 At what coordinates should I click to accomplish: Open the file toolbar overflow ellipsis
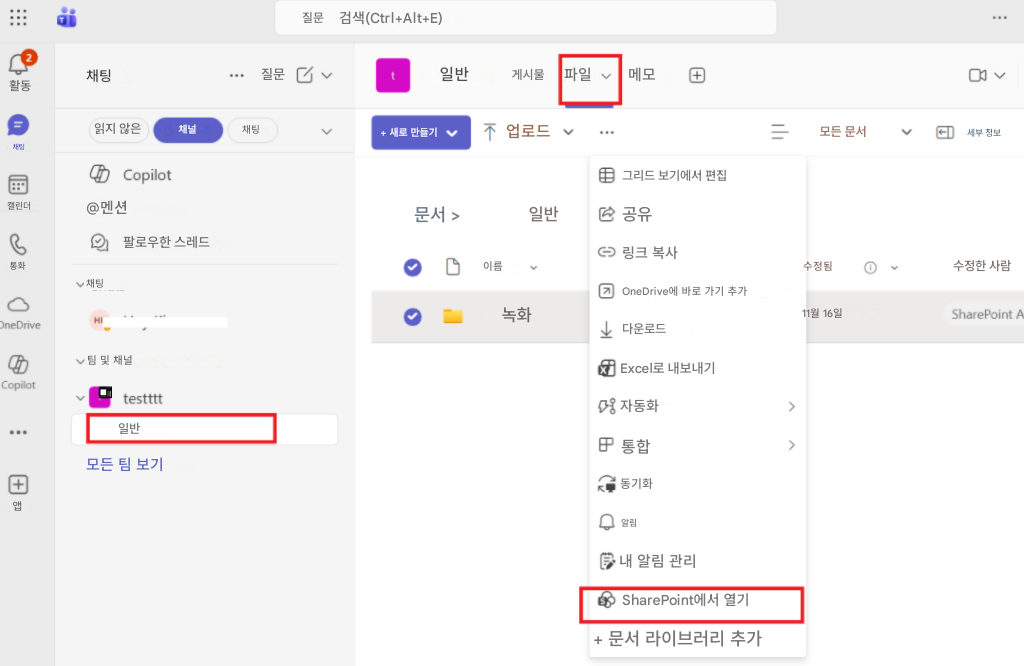click(x=607, y=133)
